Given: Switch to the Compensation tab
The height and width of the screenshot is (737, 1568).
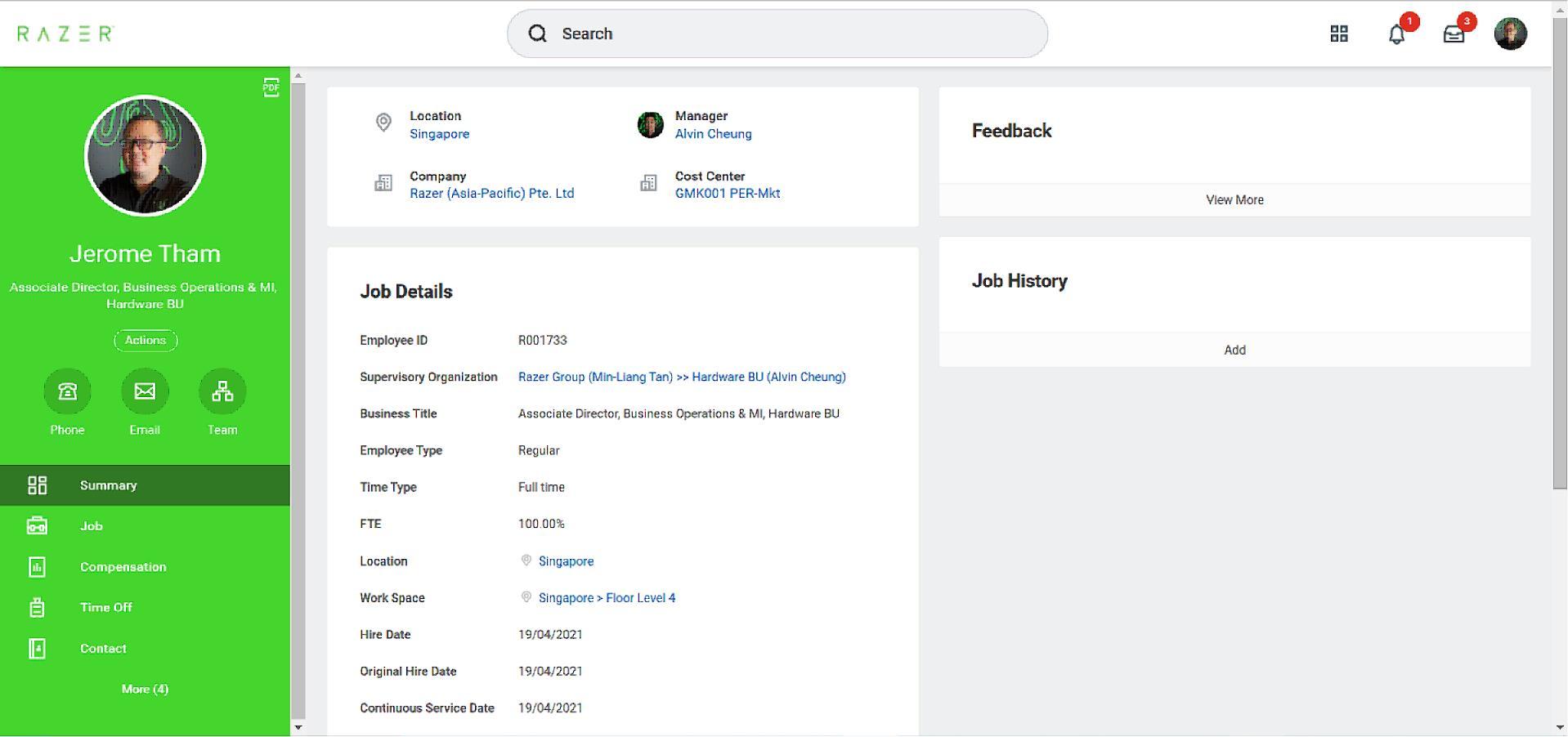Looking at the screenshot, I should point(145,567).
